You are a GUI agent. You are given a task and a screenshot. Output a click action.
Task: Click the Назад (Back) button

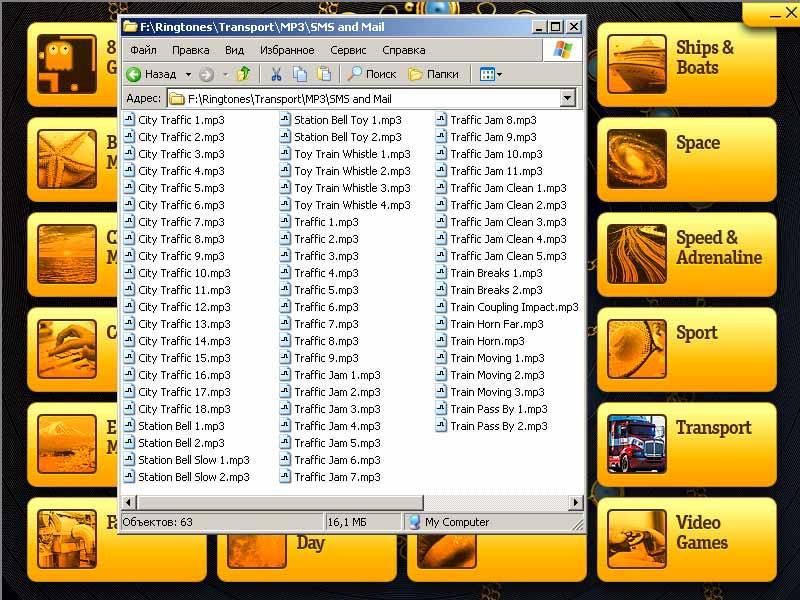click(152, 74)
